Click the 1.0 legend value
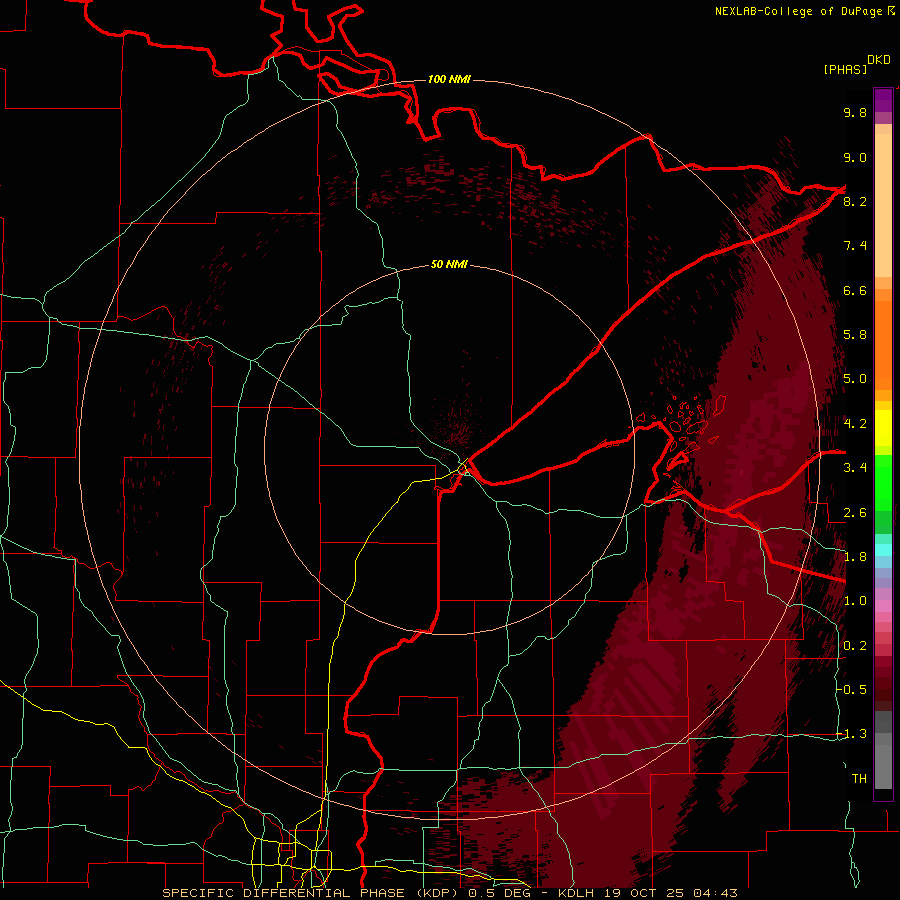900x900 pixels. [x=855, y=601]
